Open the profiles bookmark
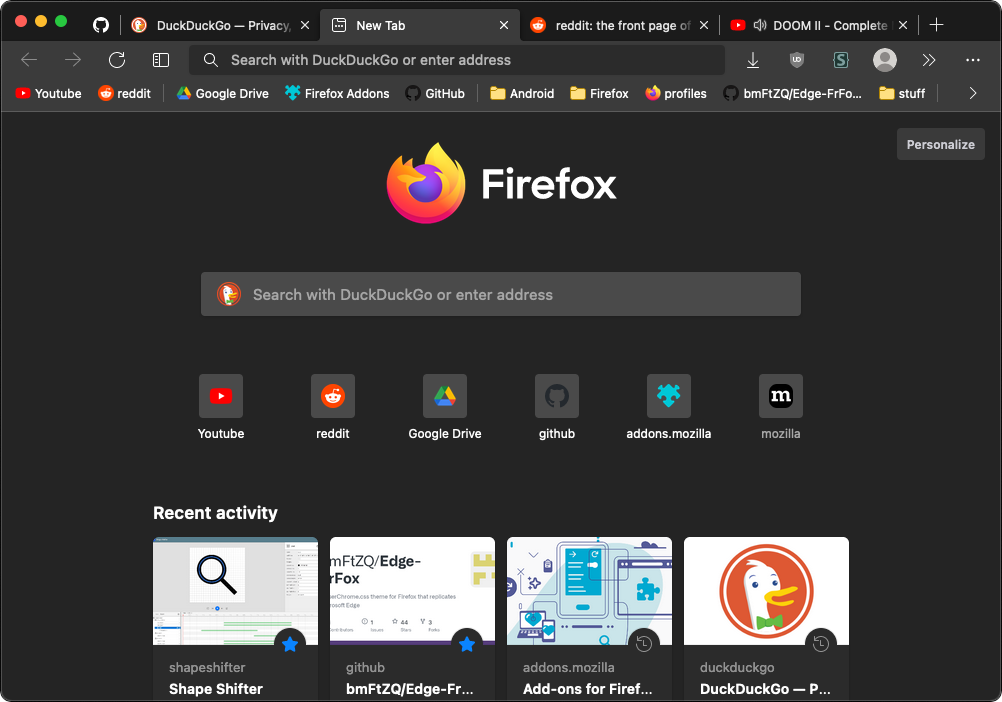The height and width of the screenshot is (702, 1002). click(x=676, y=93)
